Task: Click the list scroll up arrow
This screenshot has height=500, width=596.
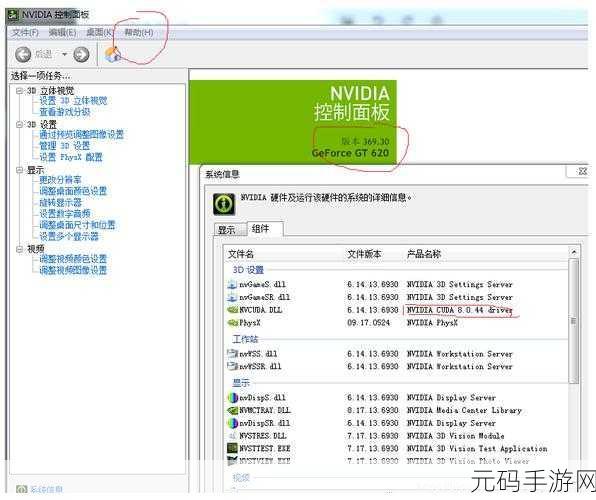Action: pyautogui.click(x=574, y=252)
